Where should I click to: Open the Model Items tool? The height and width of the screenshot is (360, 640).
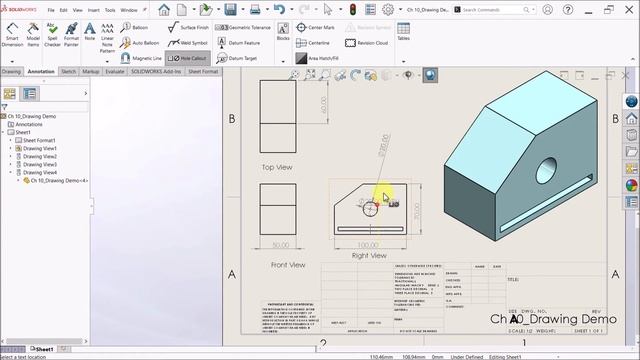[x=33, y=35]
